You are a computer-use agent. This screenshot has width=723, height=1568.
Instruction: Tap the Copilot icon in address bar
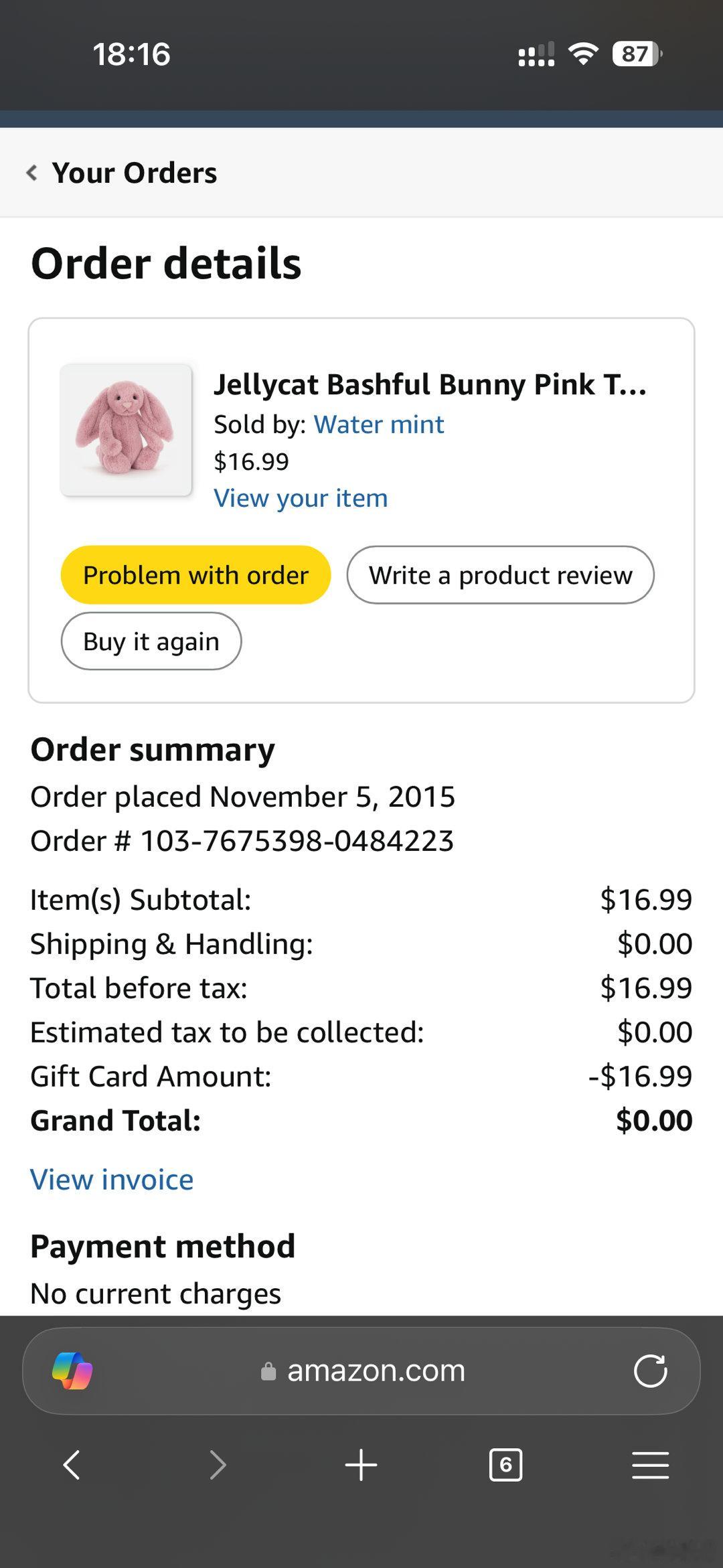pyautogui.click(x=72, y=1370)
